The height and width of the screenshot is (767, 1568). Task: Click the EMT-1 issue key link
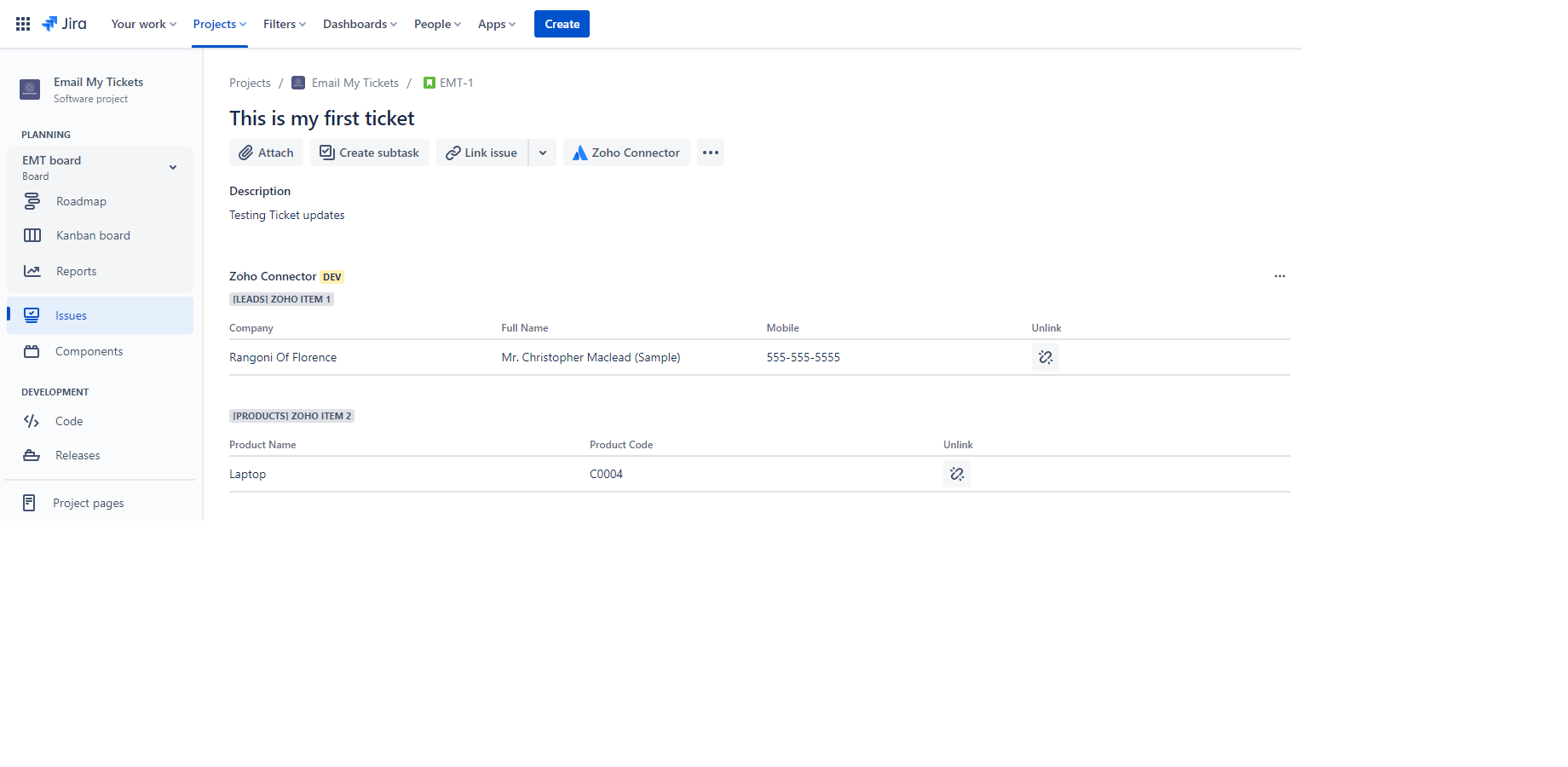[x=456, y=83]
